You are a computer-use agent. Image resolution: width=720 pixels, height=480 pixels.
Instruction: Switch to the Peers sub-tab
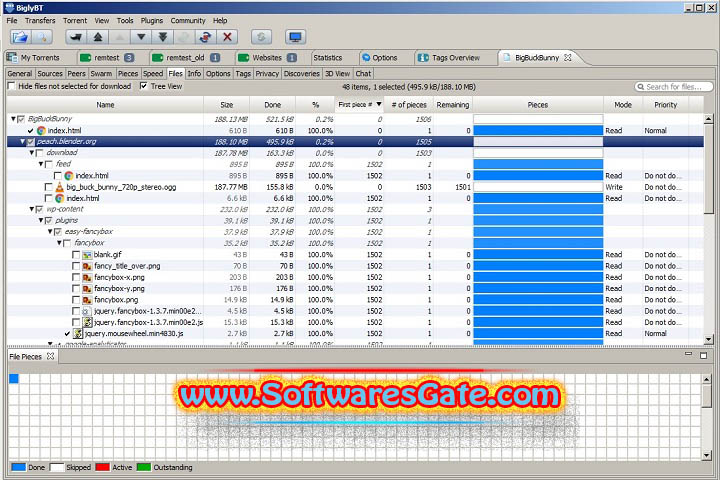tap(76, 73)
